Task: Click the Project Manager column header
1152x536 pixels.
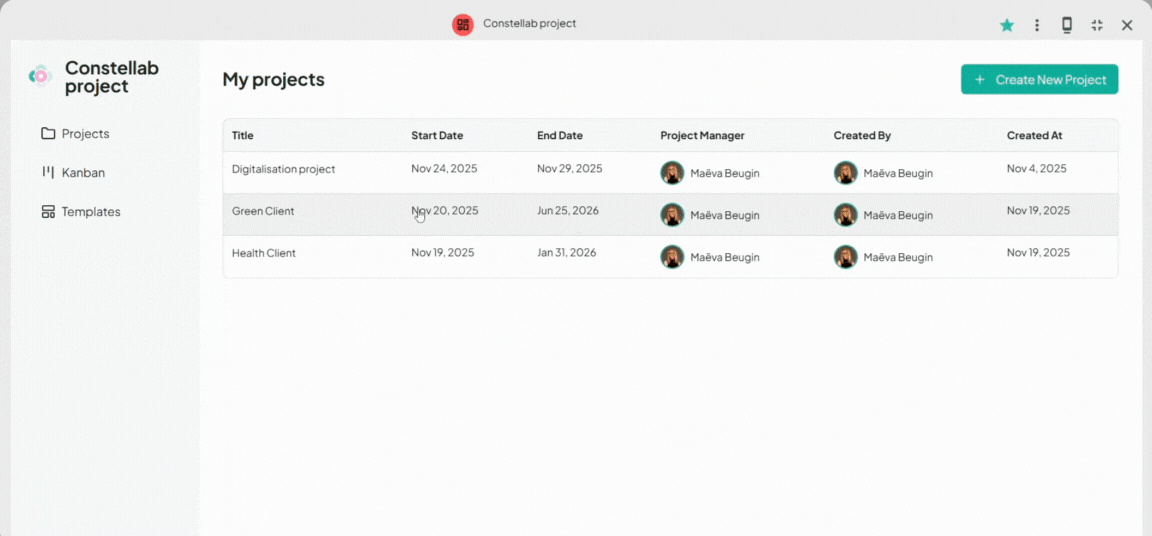Action: click(702, 136)
